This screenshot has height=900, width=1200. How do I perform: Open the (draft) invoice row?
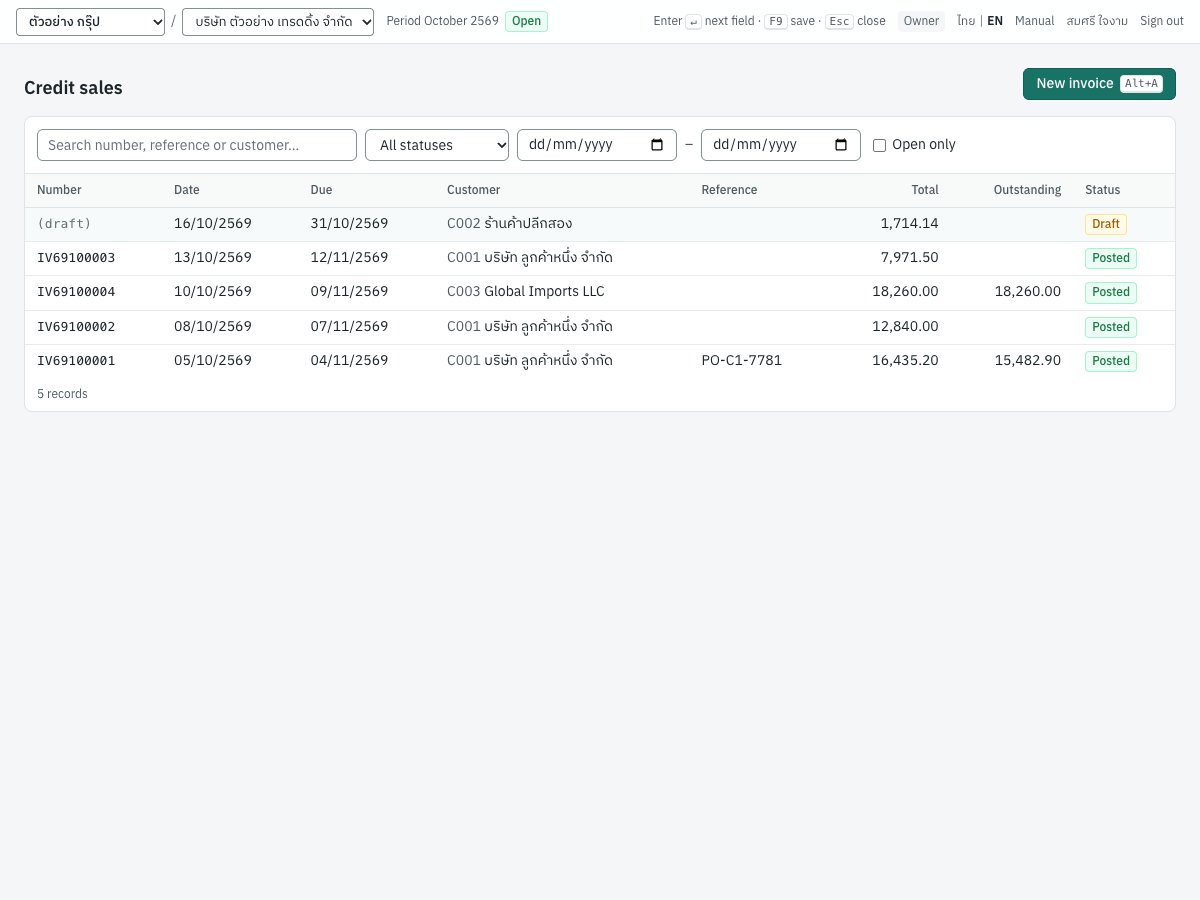tap(600, 224)
